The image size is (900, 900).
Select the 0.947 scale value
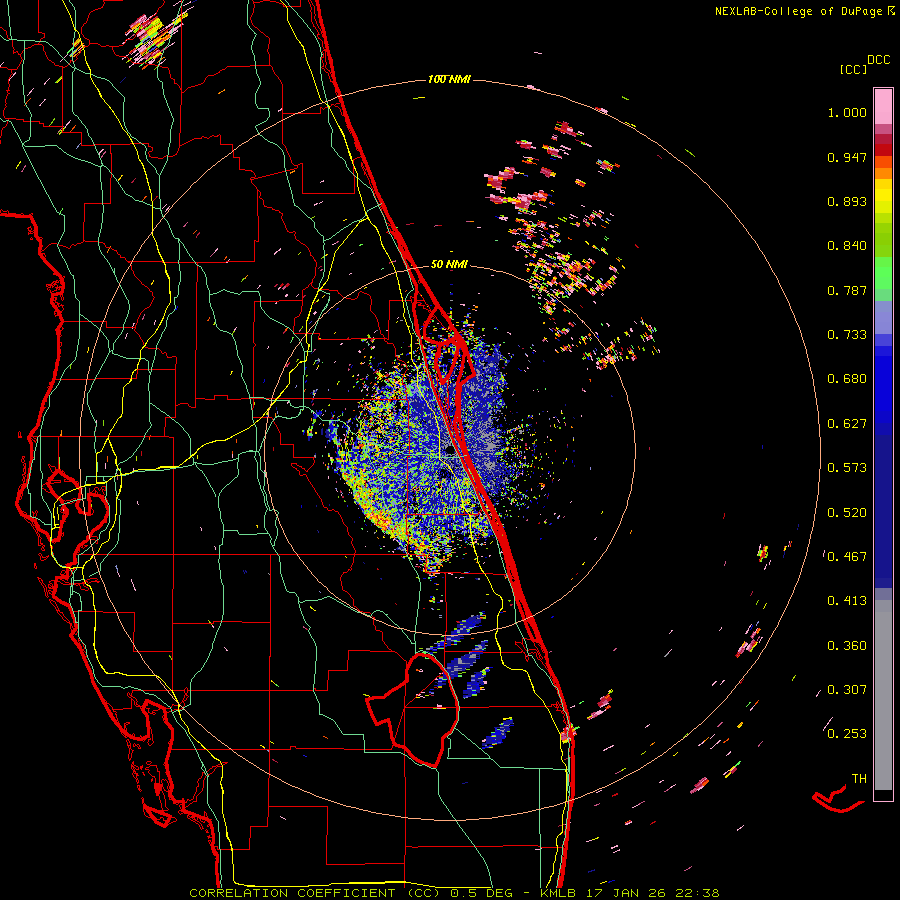click(847, 157)
